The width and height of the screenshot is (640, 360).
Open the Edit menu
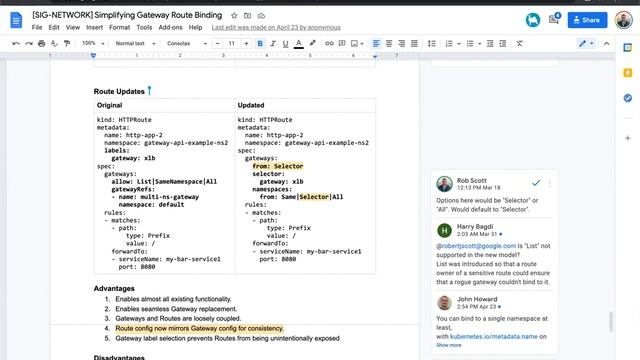(54, 27)
